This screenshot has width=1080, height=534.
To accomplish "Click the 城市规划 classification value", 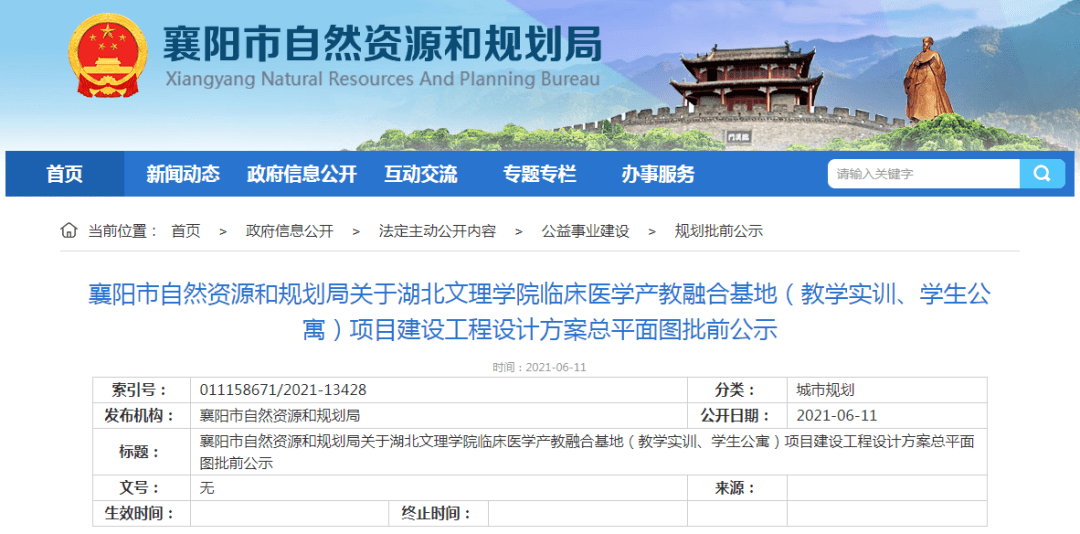I will [x=825, y=390].
